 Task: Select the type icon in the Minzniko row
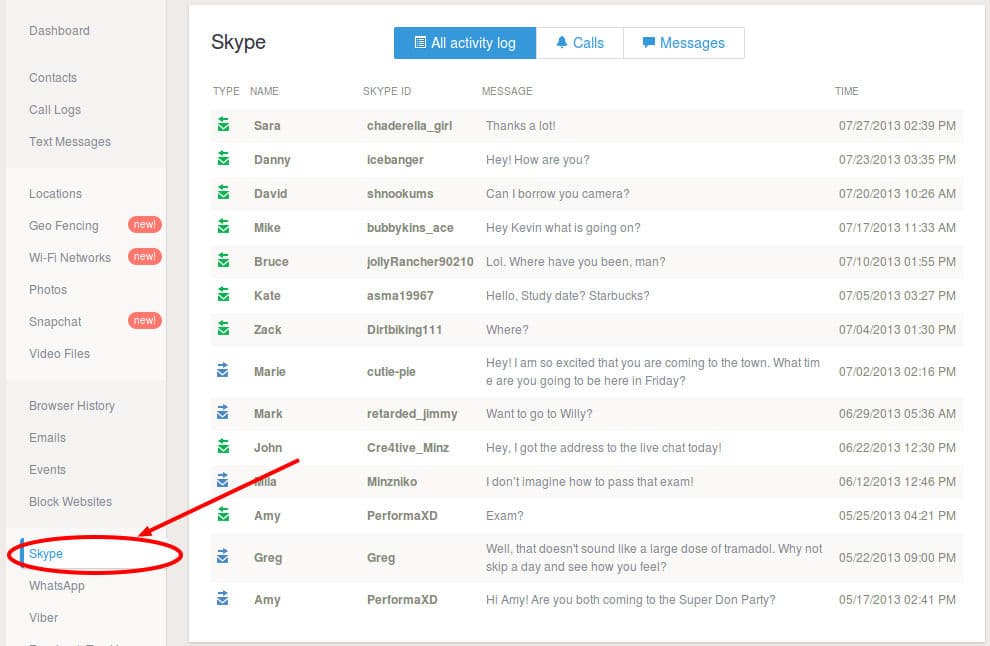[223, 481]
